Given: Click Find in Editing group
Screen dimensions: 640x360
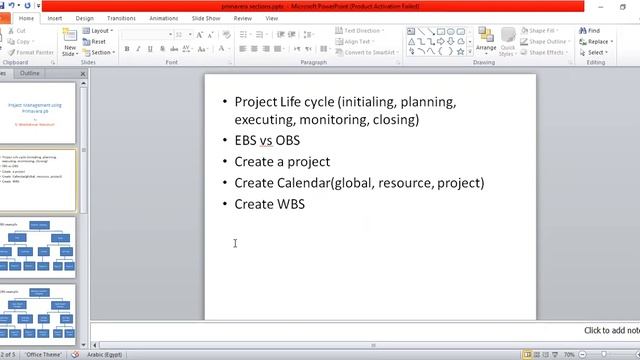Looking at the screenshot, I should pos(590,31).
